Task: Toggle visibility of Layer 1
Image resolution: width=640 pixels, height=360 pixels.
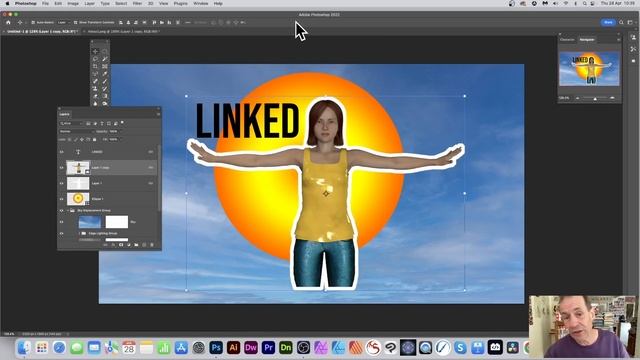Action: tap(62, 183)
